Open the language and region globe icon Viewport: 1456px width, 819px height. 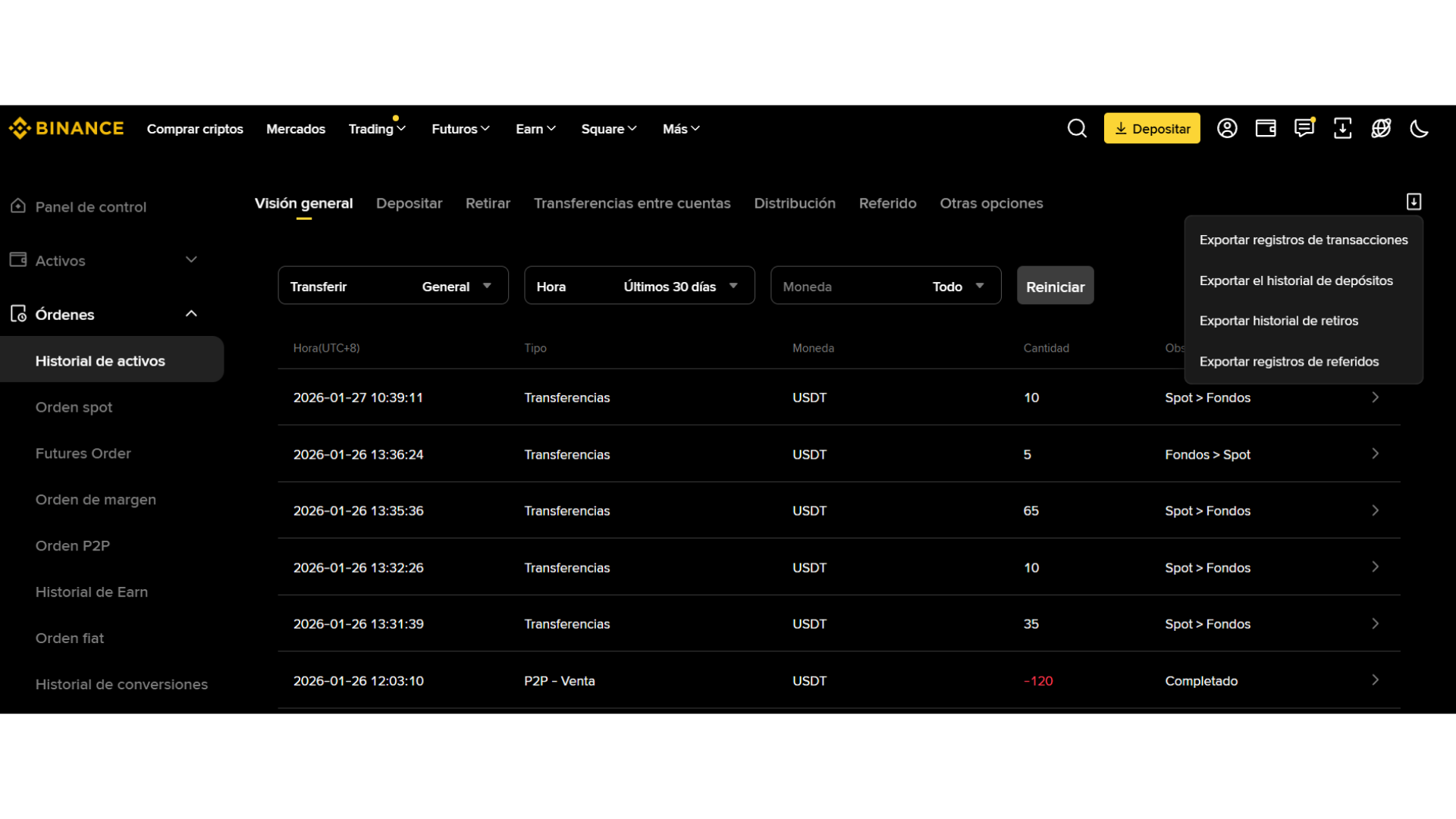click(1381, 128)
